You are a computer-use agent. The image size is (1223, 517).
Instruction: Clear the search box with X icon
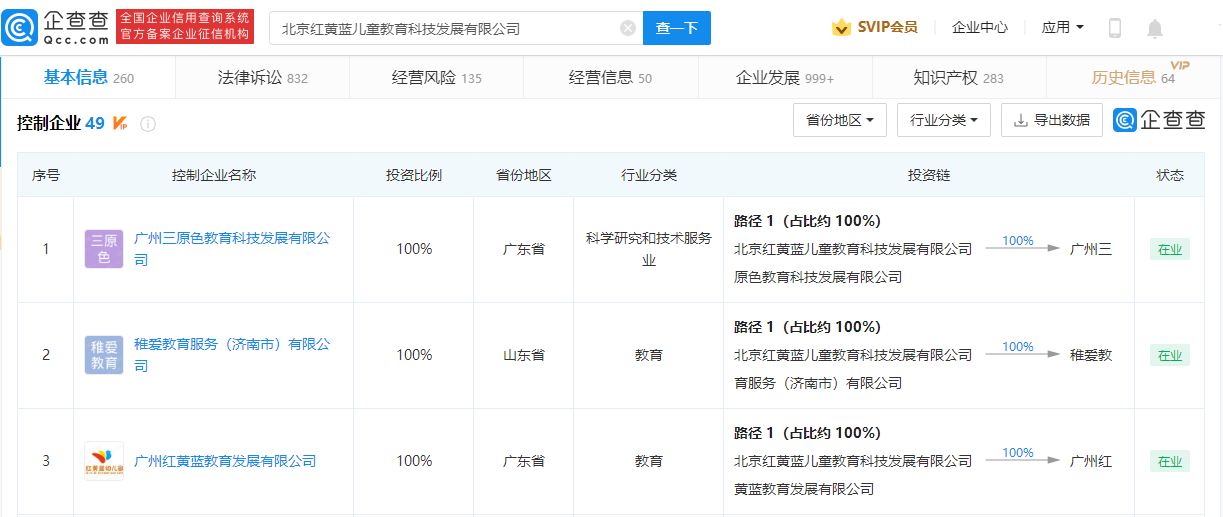click(628, 28)
